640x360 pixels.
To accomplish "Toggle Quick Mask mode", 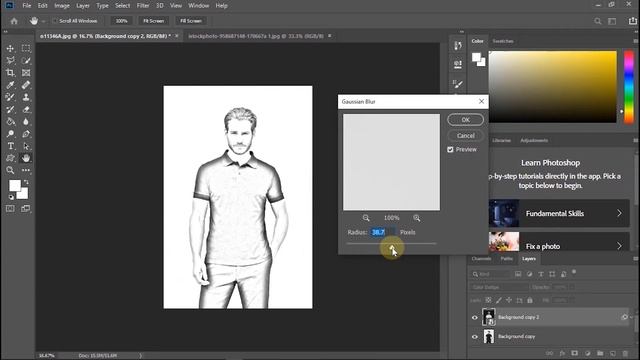I will click(10, 209).
